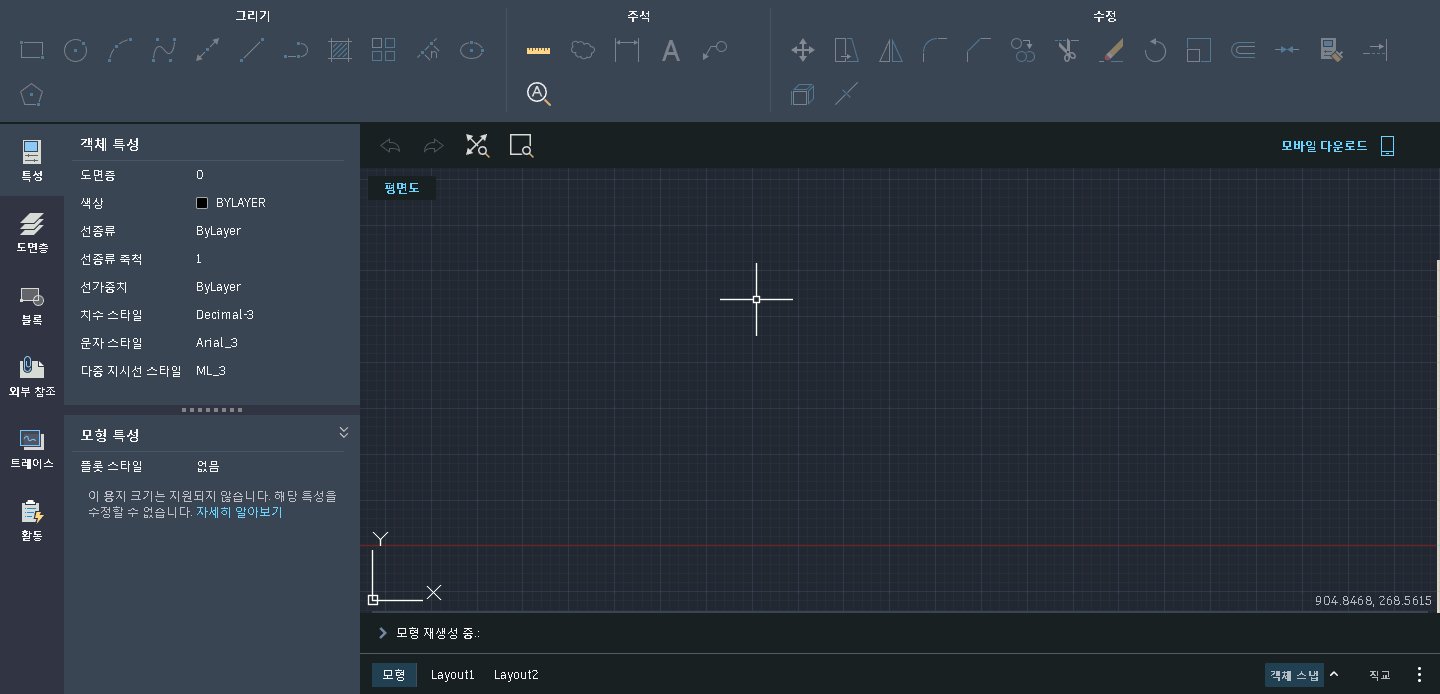The image size is (1440, 694).
Task: Select the Trim scissors tool
Action: [1067, 50]
